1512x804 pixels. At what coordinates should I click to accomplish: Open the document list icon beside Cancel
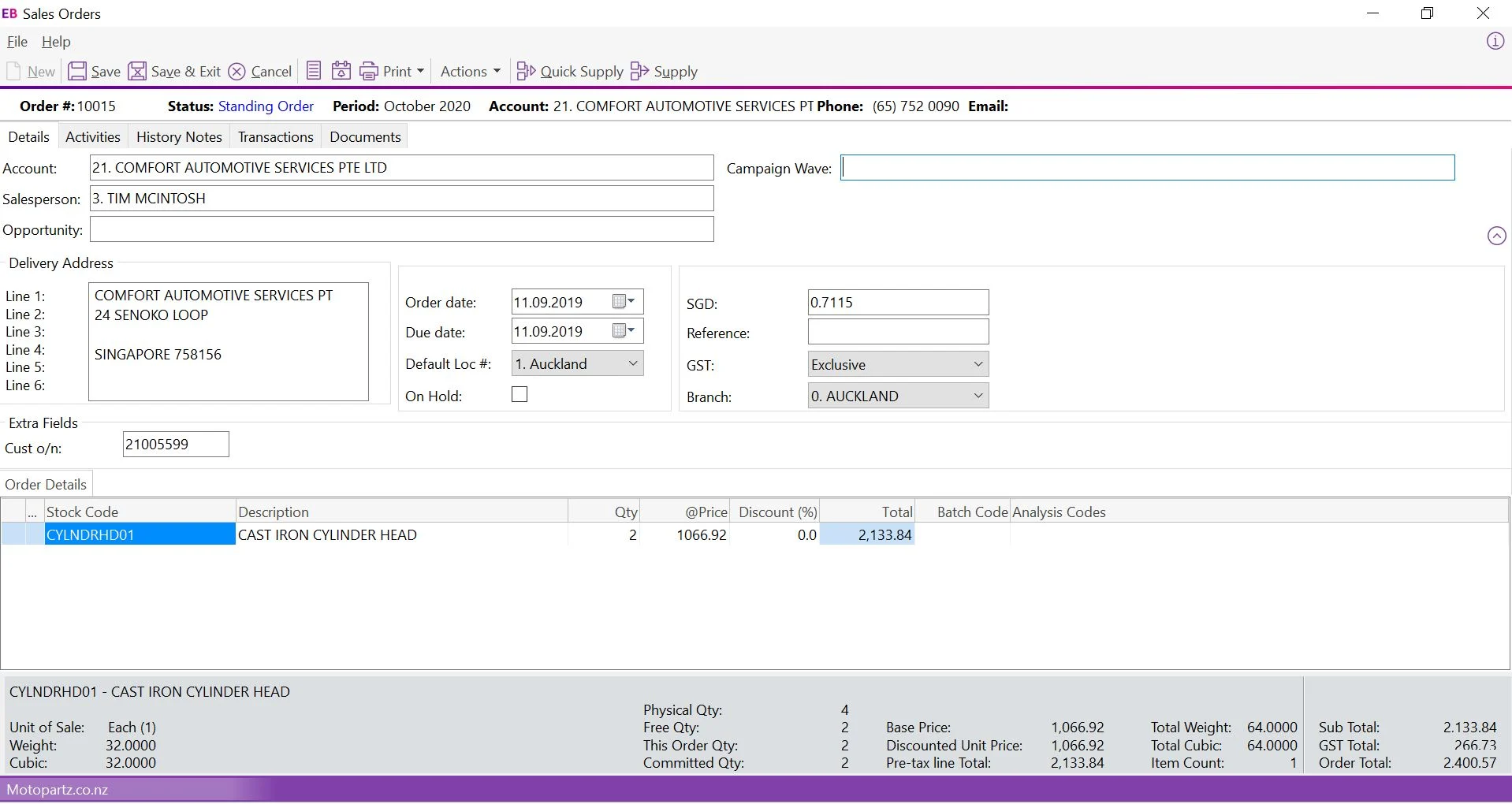(314, 71)
